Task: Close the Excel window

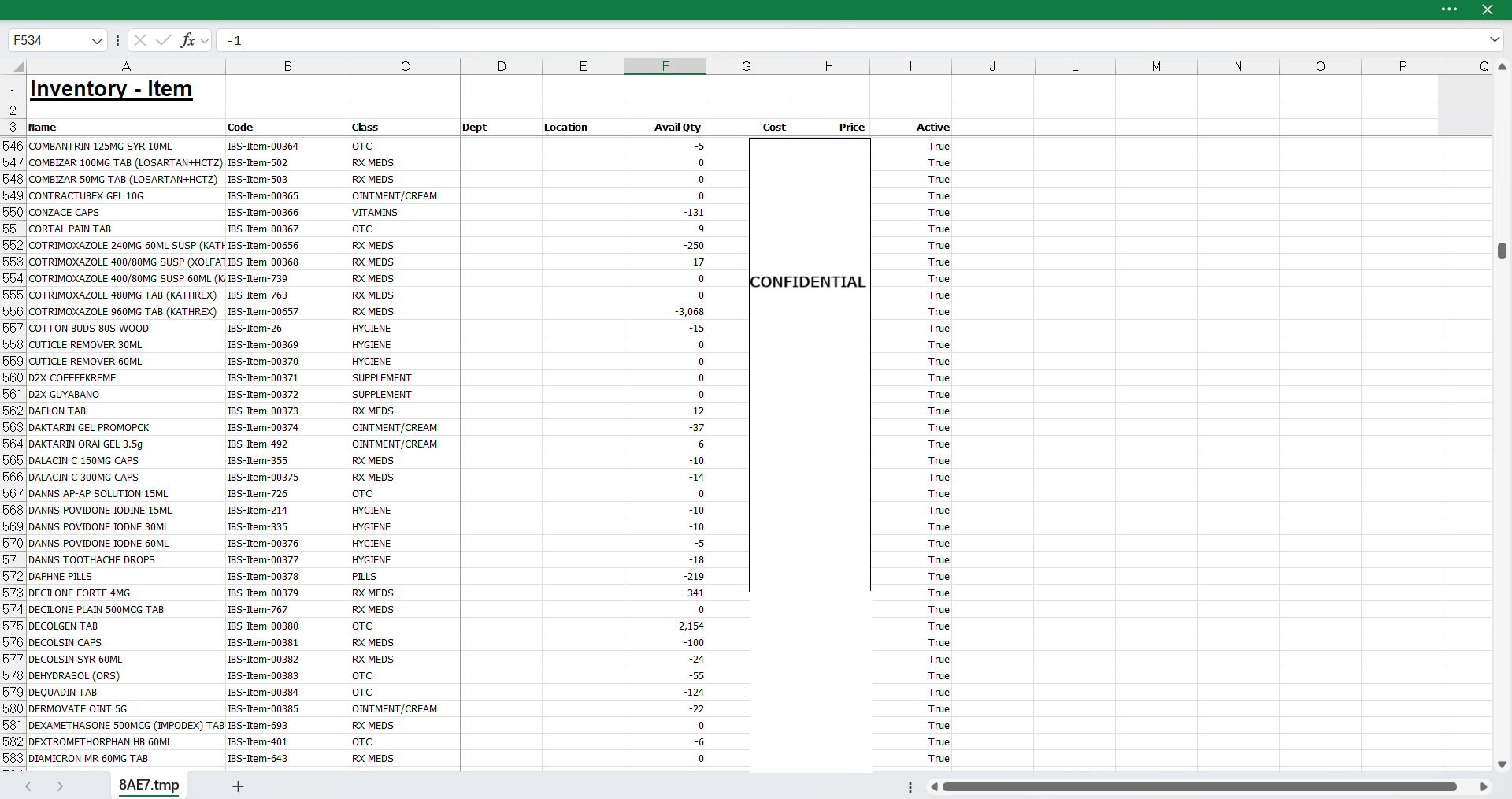Action: (1488, 9)
